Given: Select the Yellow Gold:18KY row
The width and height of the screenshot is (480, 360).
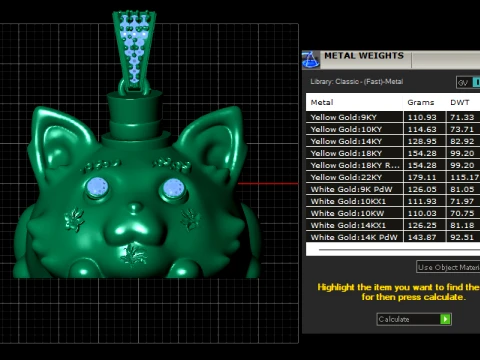Looking at the screenshot, I should 393,153.
